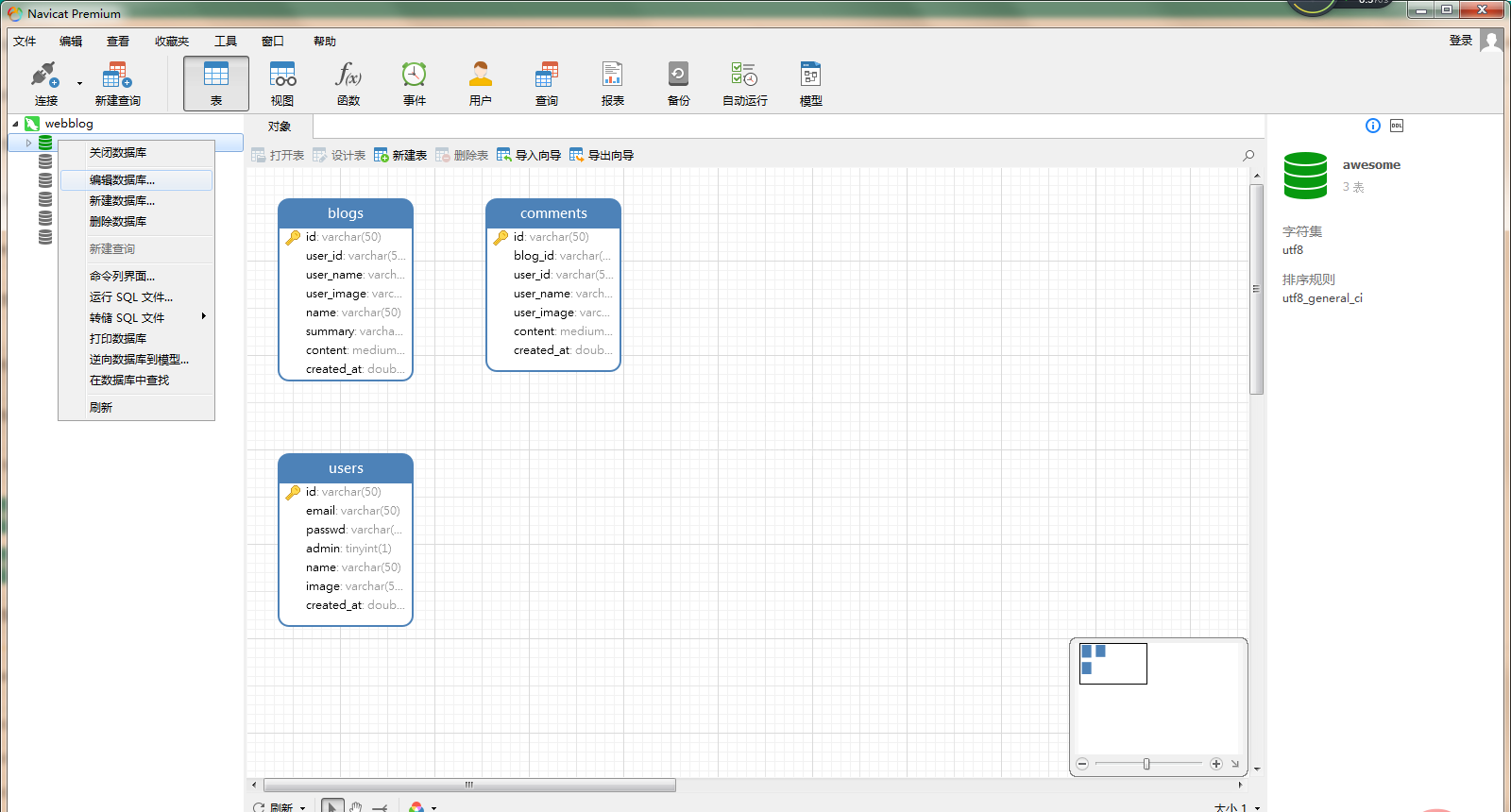This screenshot has width=1511, height=812.
Task: Open the 收藏夹 menu
Action: coord(172,42)
